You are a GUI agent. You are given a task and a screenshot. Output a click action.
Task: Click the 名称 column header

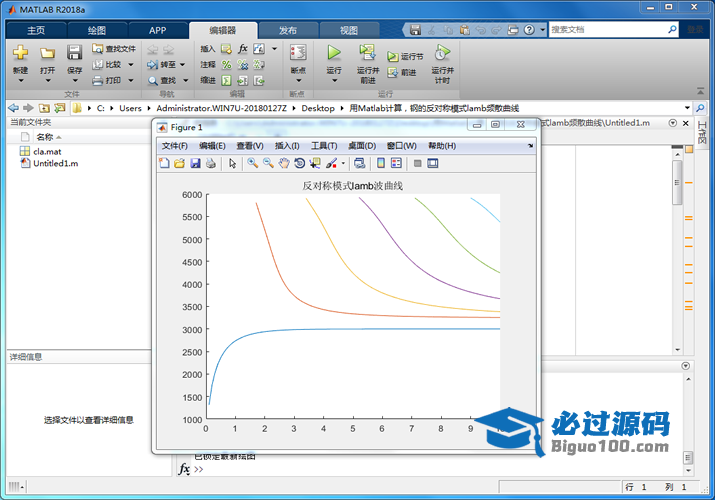tap(45, 137)
